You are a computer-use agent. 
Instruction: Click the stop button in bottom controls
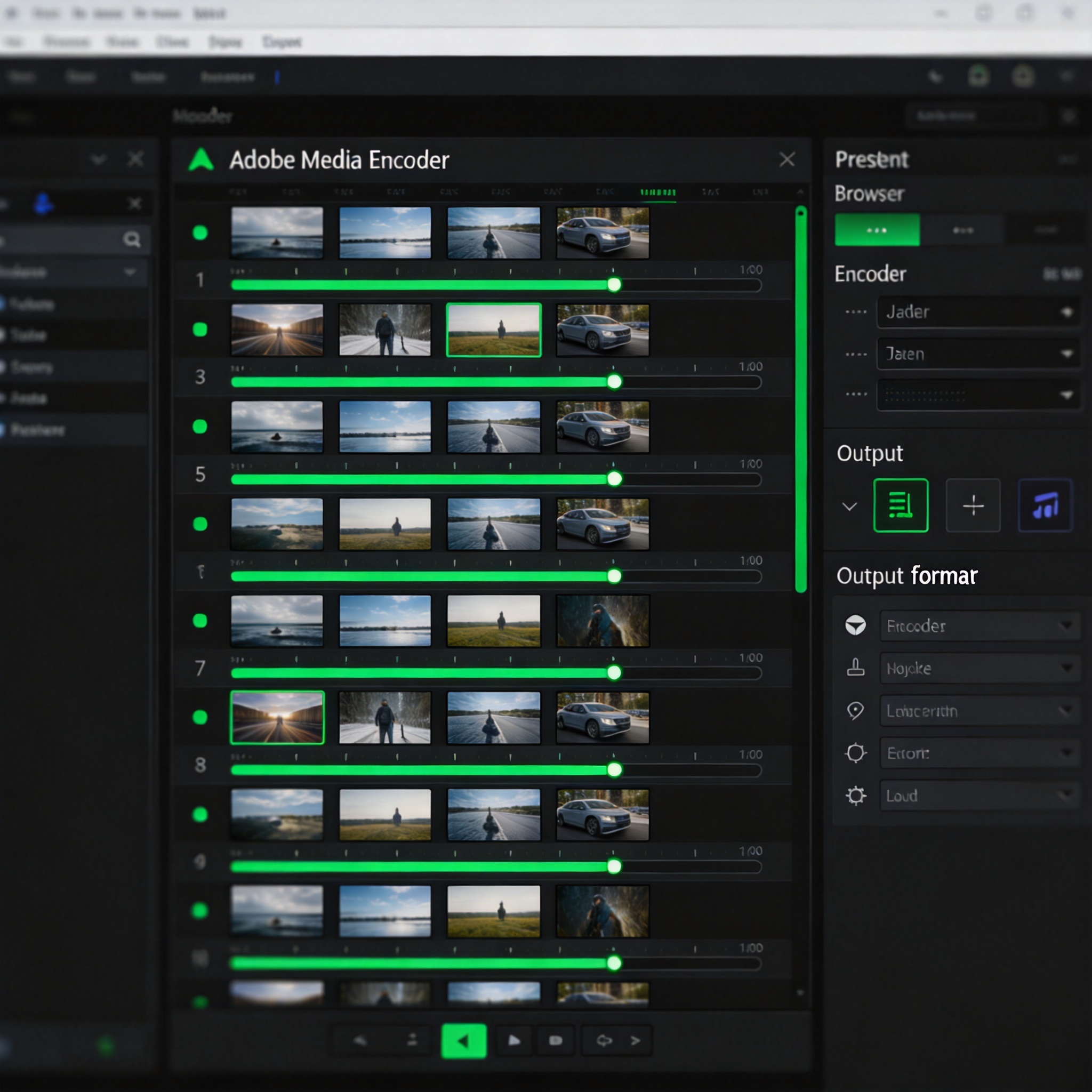pos(556,1041)
